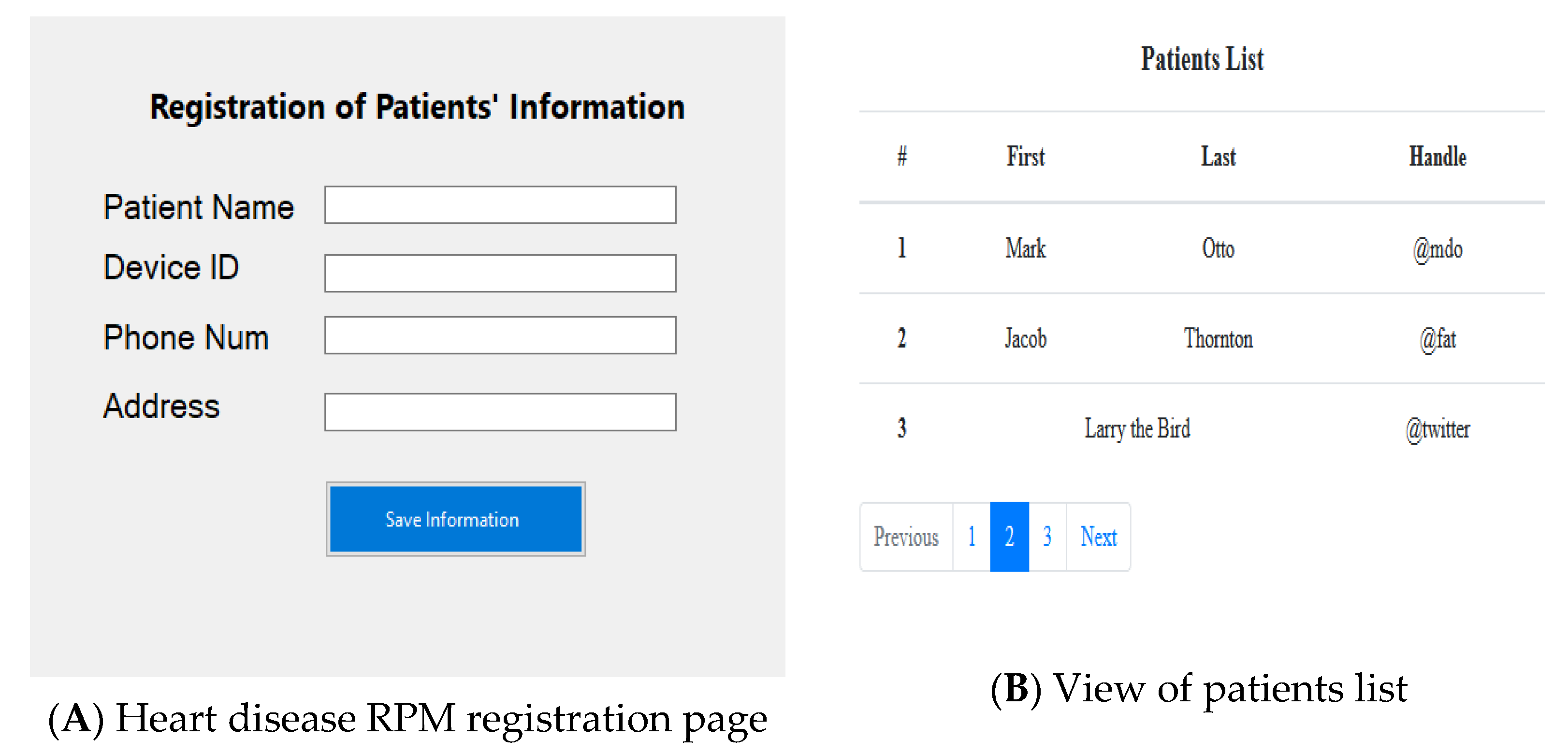Image resolution: width=1568 pixels, height=754 pixels.
Task: Click the Patient Name input field
Action: [x=500, y=205]
